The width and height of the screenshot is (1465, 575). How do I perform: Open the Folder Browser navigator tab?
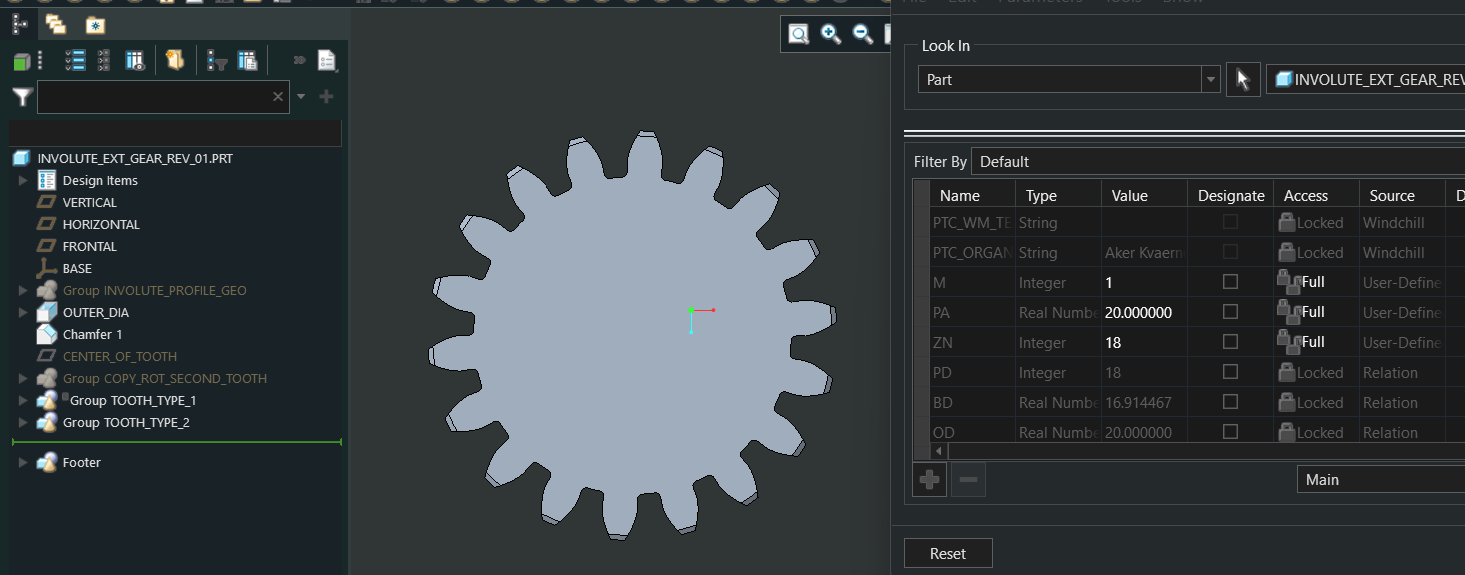point(56,25)
